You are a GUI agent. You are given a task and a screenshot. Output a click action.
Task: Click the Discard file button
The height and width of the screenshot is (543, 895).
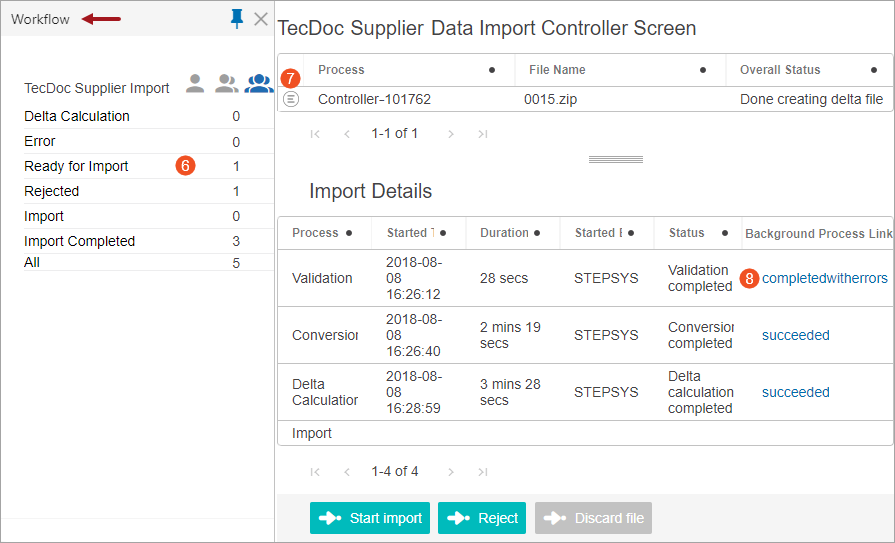tap(593, 518)
